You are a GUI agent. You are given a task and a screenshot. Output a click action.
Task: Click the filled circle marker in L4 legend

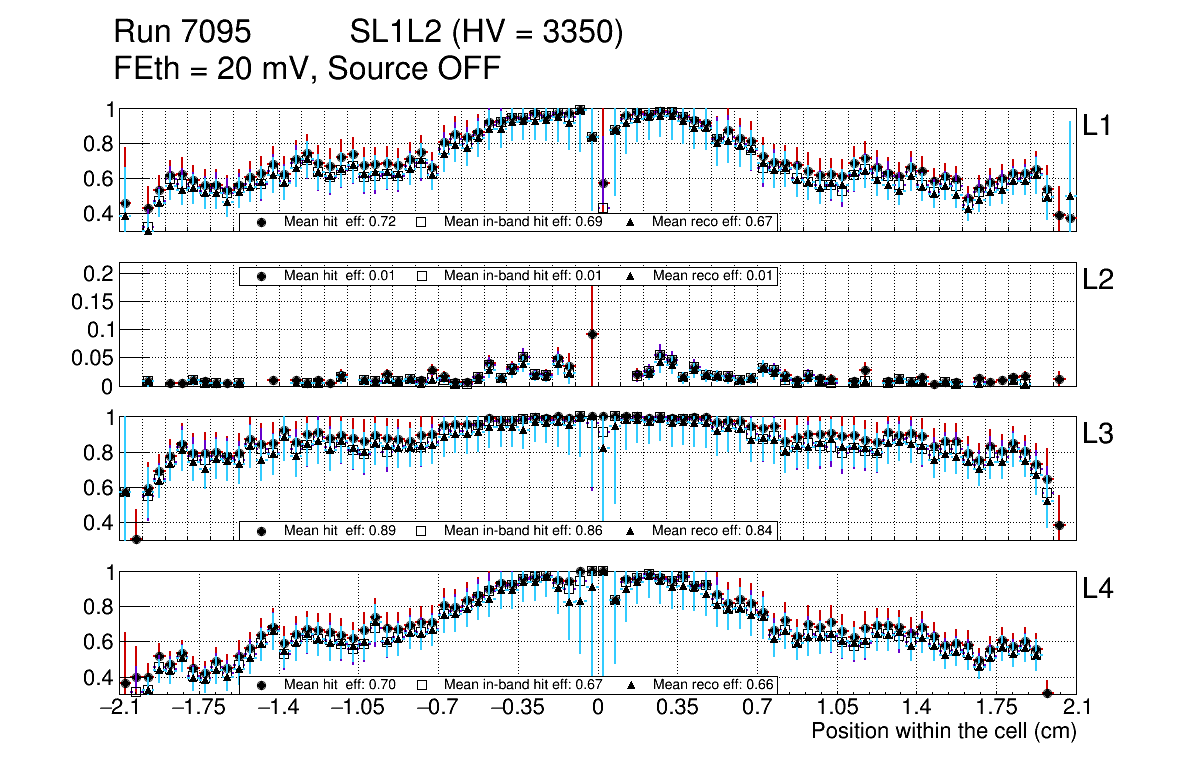click(x=261, y=686)
